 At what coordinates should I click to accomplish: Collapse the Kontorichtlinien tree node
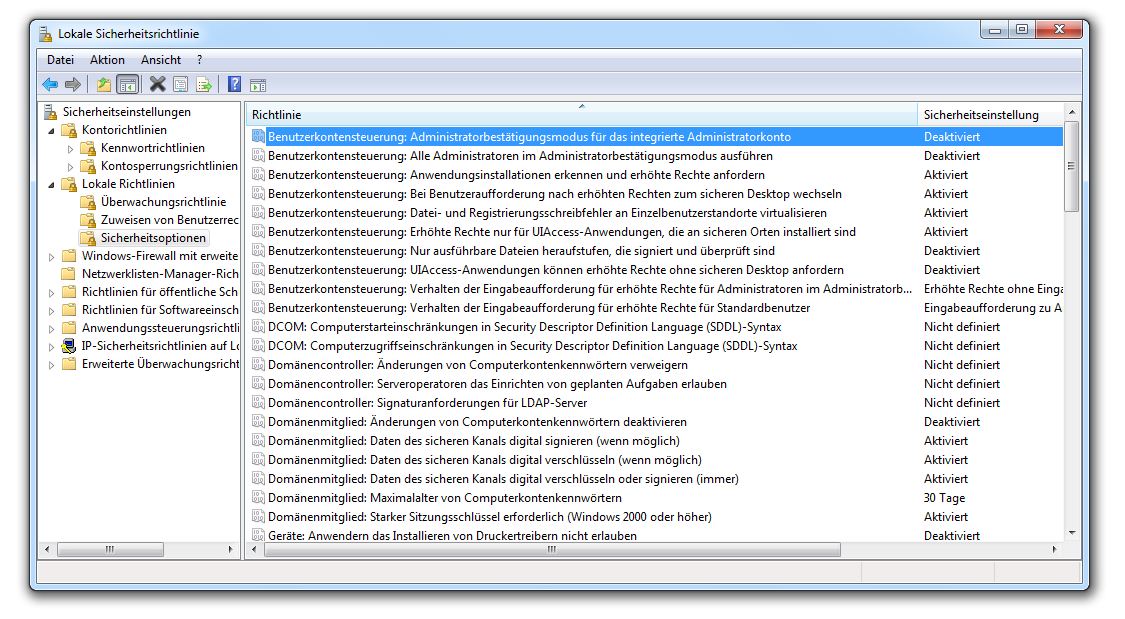tap(51, 130)
